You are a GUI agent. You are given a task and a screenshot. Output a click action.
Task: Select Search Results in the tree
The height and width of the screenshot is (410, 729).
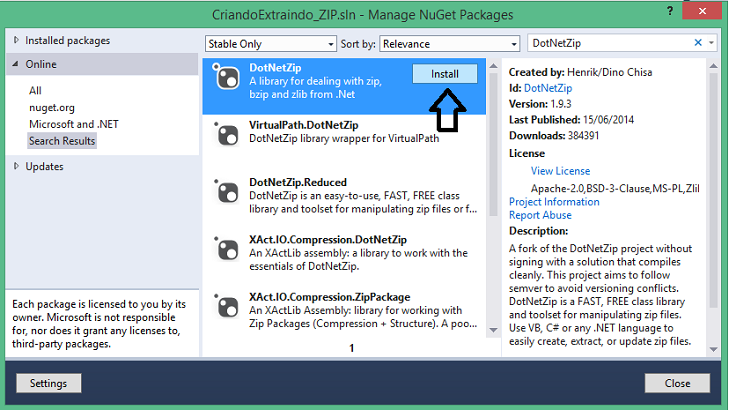click(x=62, y=141)
